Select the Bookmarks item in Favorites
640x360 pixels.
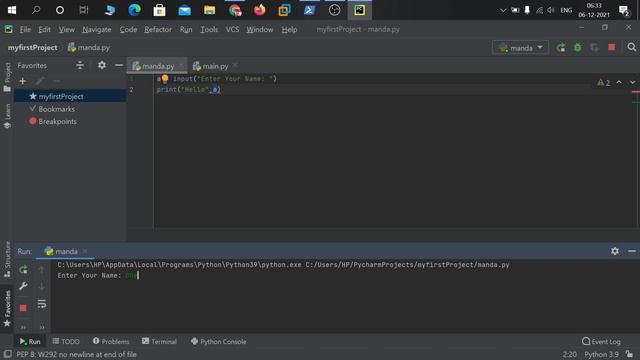[56, 109]
